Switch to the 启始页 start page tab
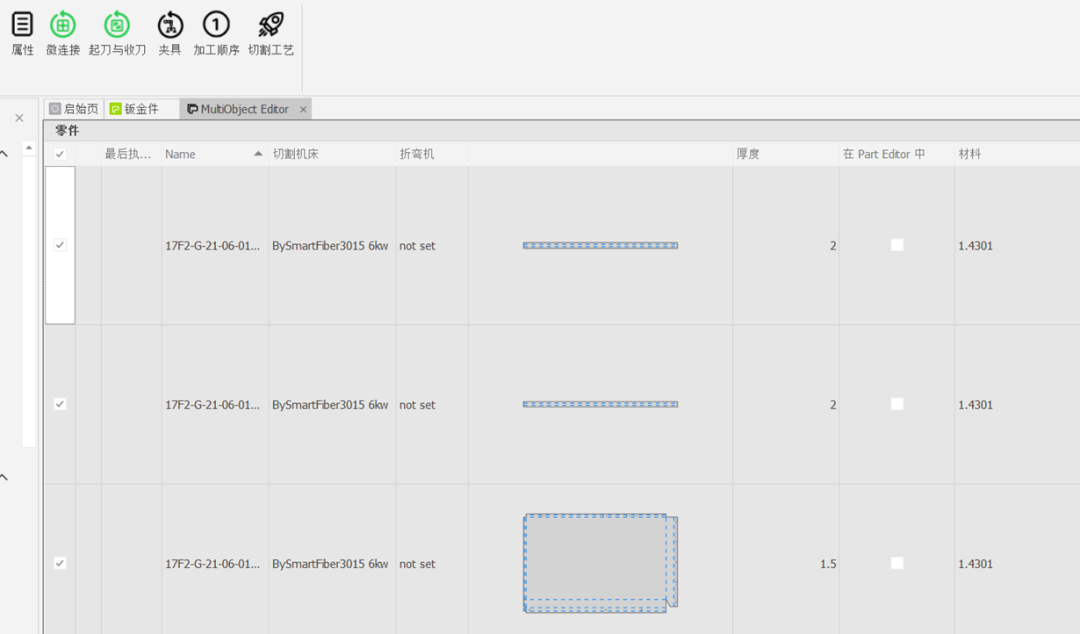The width and height of the screenshot is (1080, 634). [74, 109]
